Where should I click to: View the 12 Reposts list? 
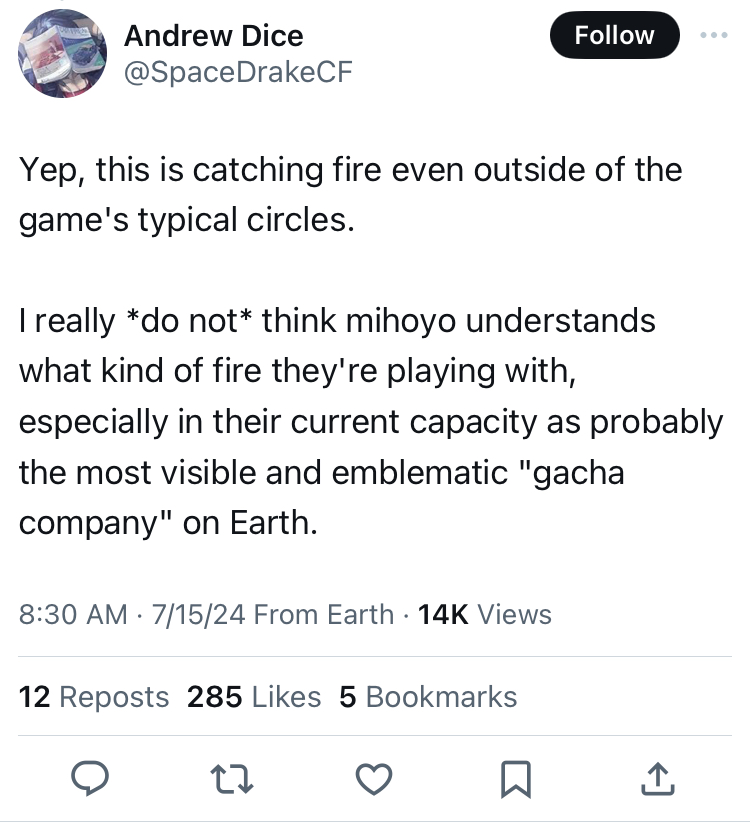pos(94,697)
